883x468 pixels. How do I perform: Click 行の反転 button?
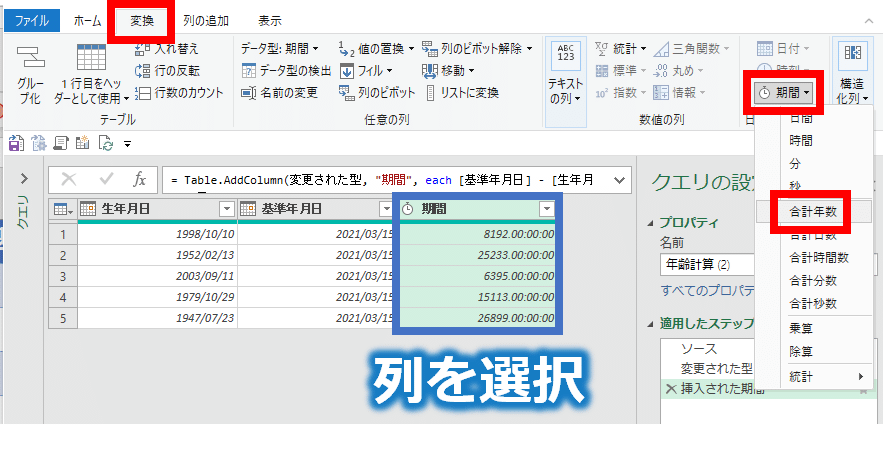pyautogui.click(x=167, y=70)
